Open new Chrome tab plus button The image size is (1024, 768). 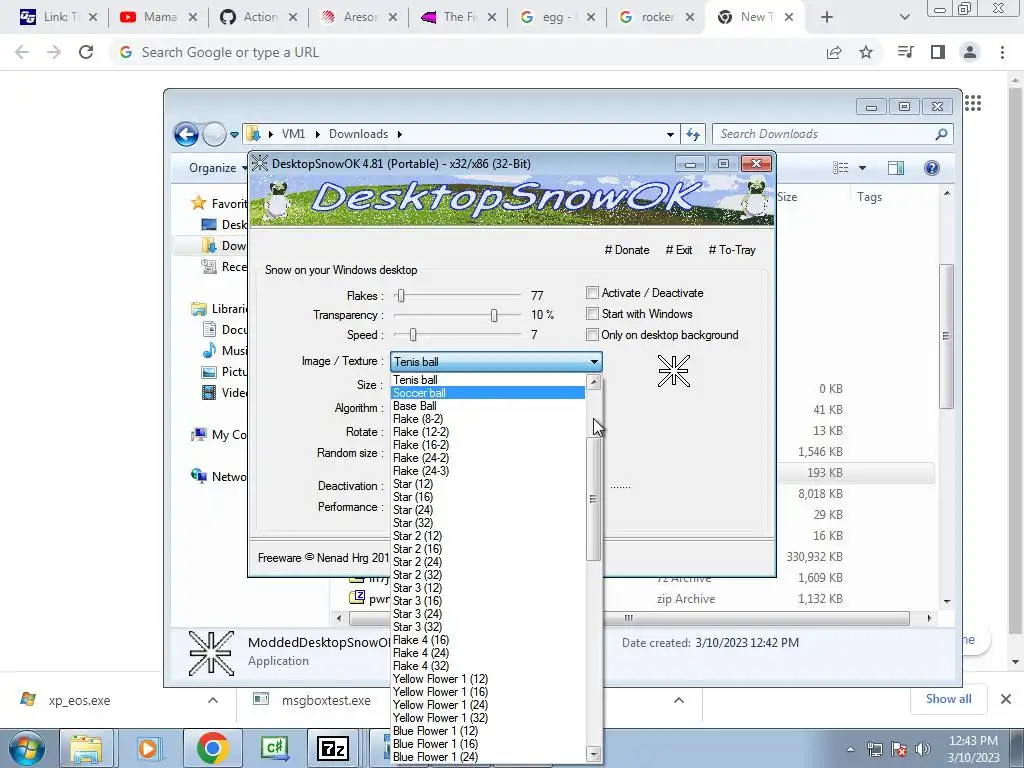[x=827, y=17]
